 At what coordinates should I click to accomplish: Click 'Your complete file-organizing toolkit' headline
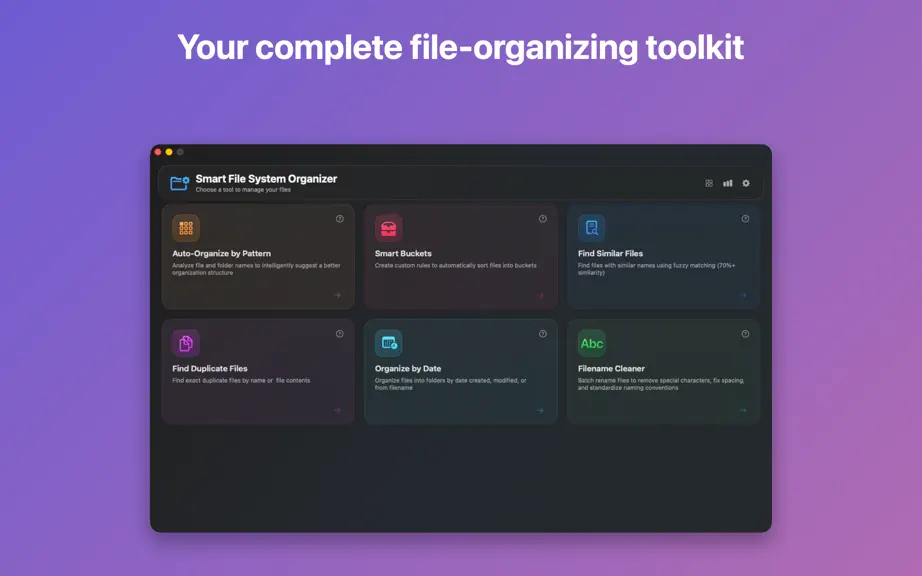click(x=461, y=48)
